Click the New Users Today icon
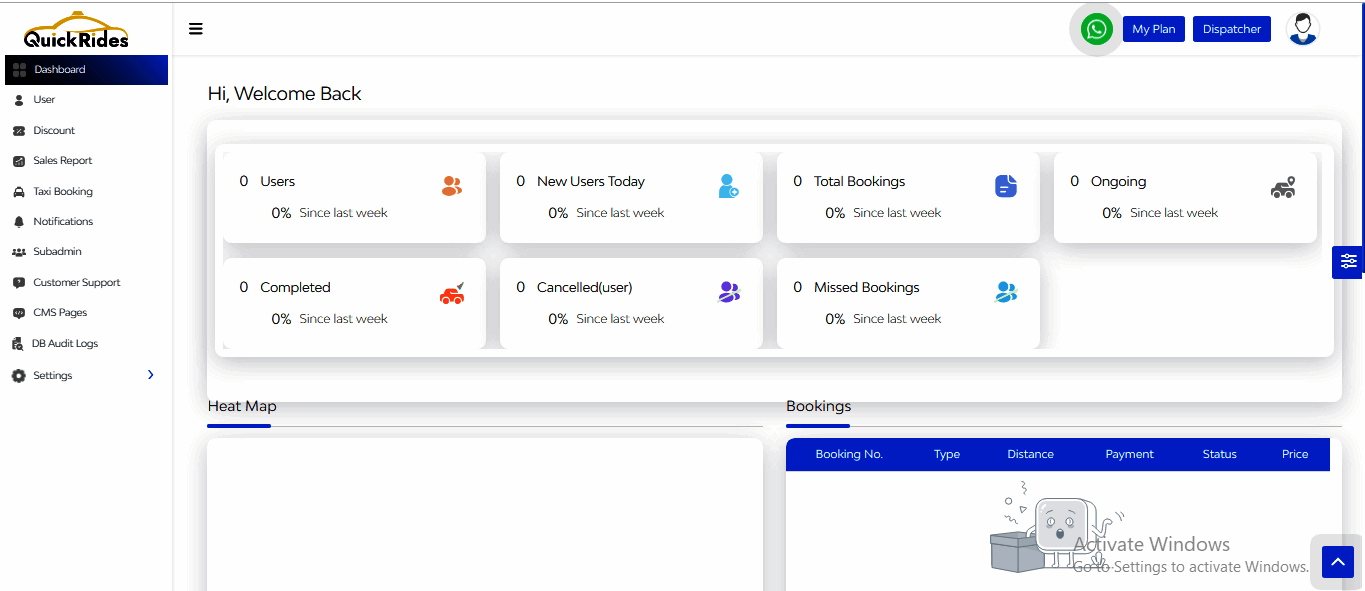This screenshot has width=1365, height=591. tap(729, 186)
